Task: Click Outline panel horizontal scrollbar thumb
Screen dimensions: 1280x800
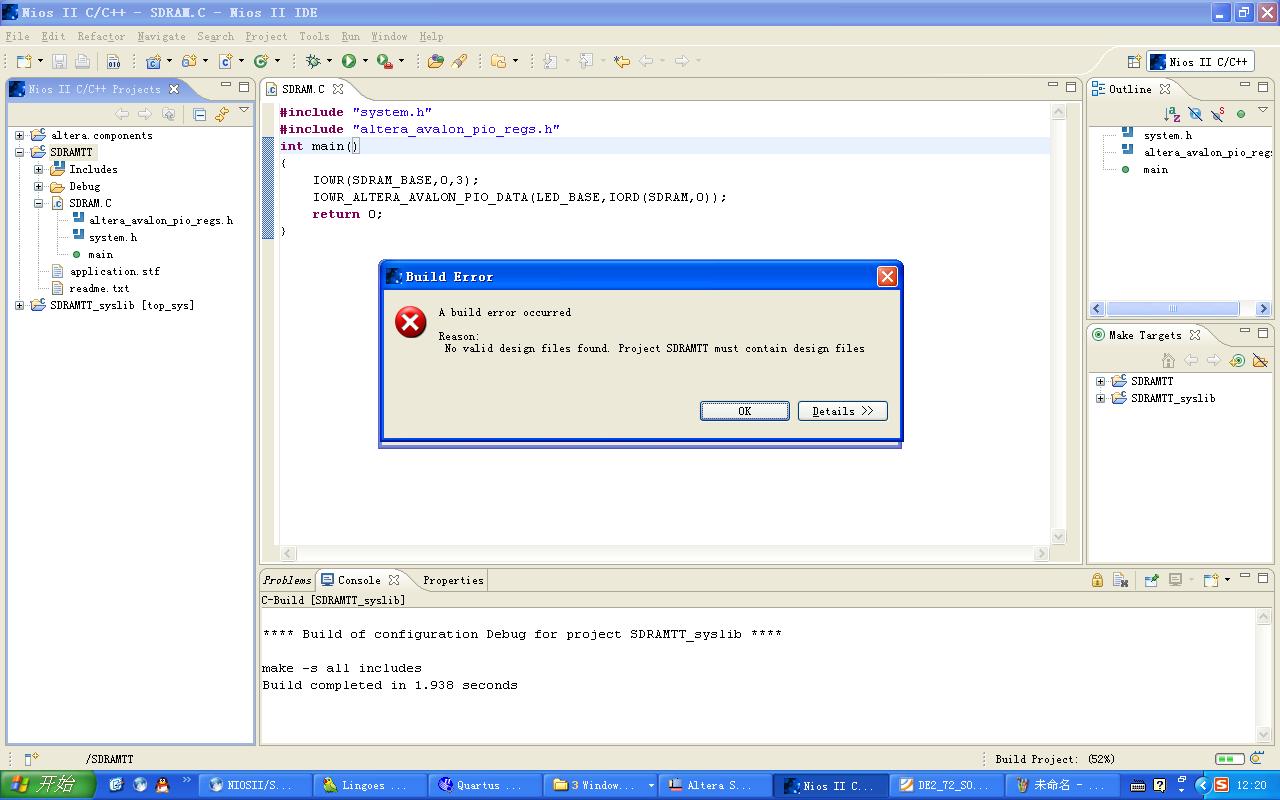Action: pos(1172,309)
